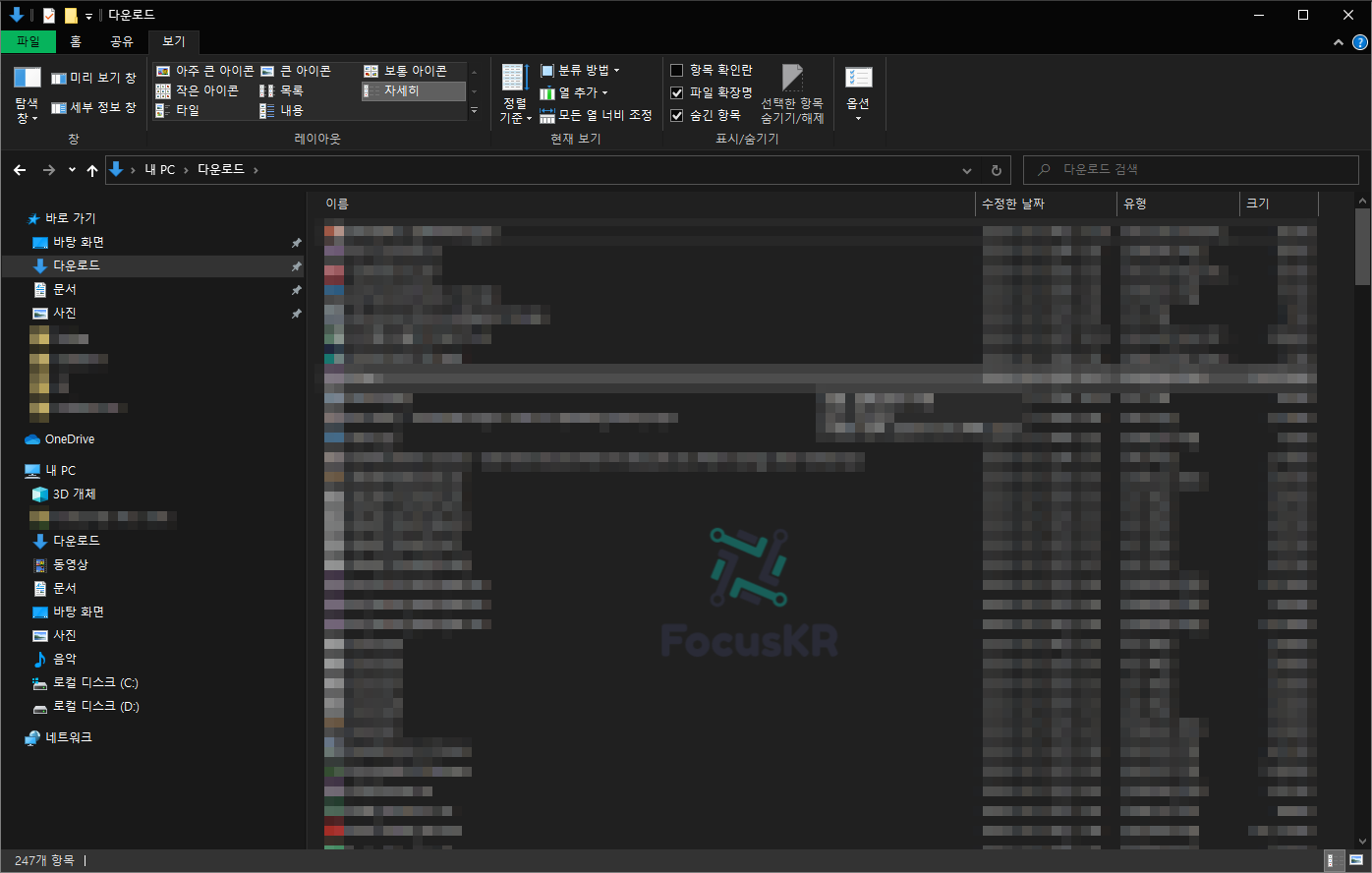1372x873 pixels.
Task: Expand the layout gallery more arrow
Action: [474, 110]
